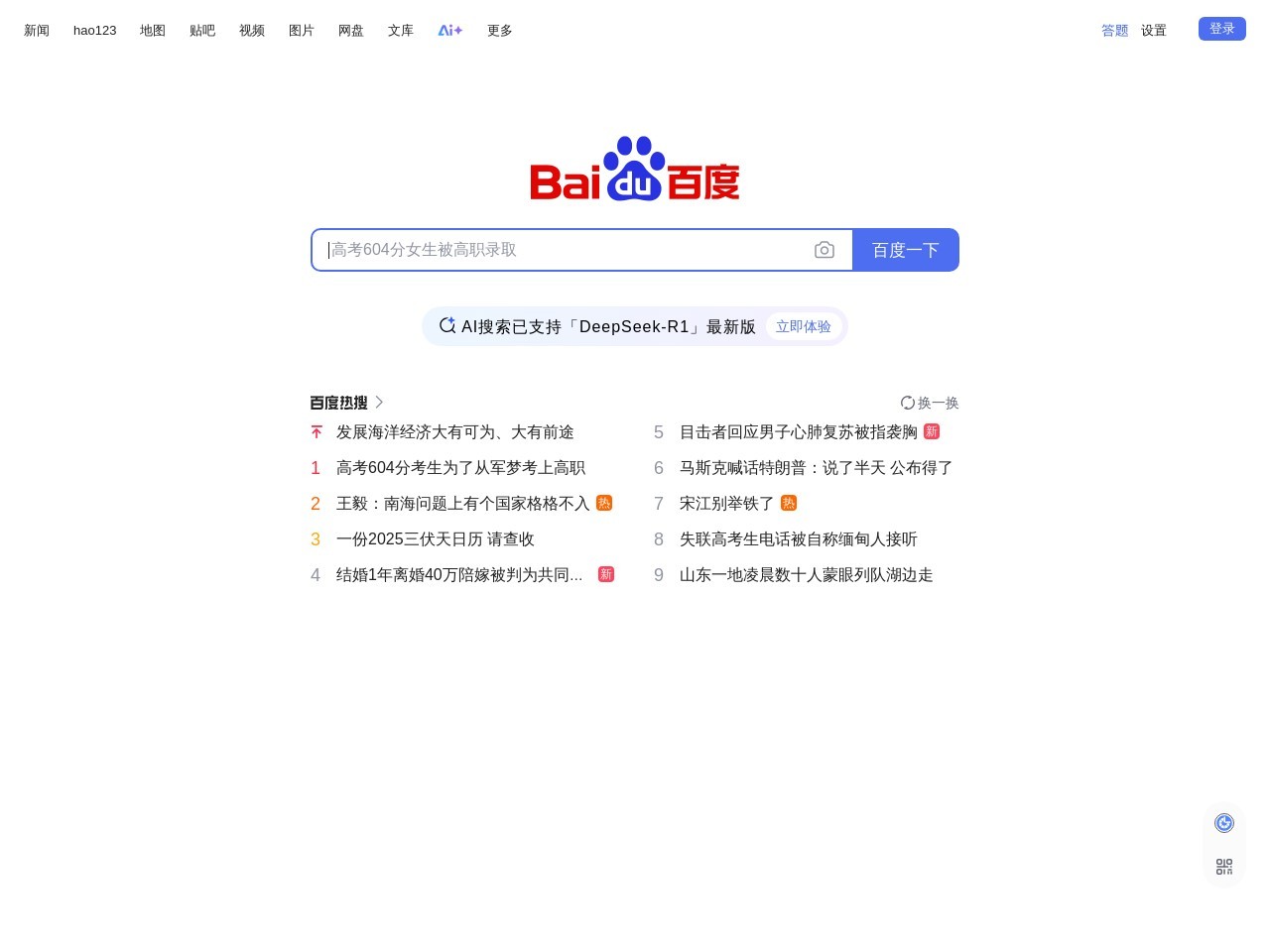1270x952 pixels.
Task: Click the QR code icon at bottom right
Action: [1224, 867]
